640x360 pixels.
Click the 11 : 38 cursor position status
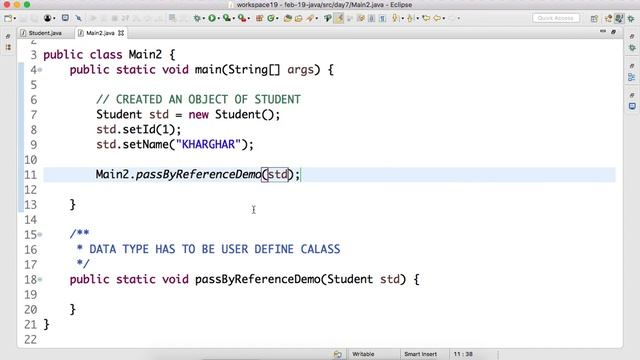point(463,354)
